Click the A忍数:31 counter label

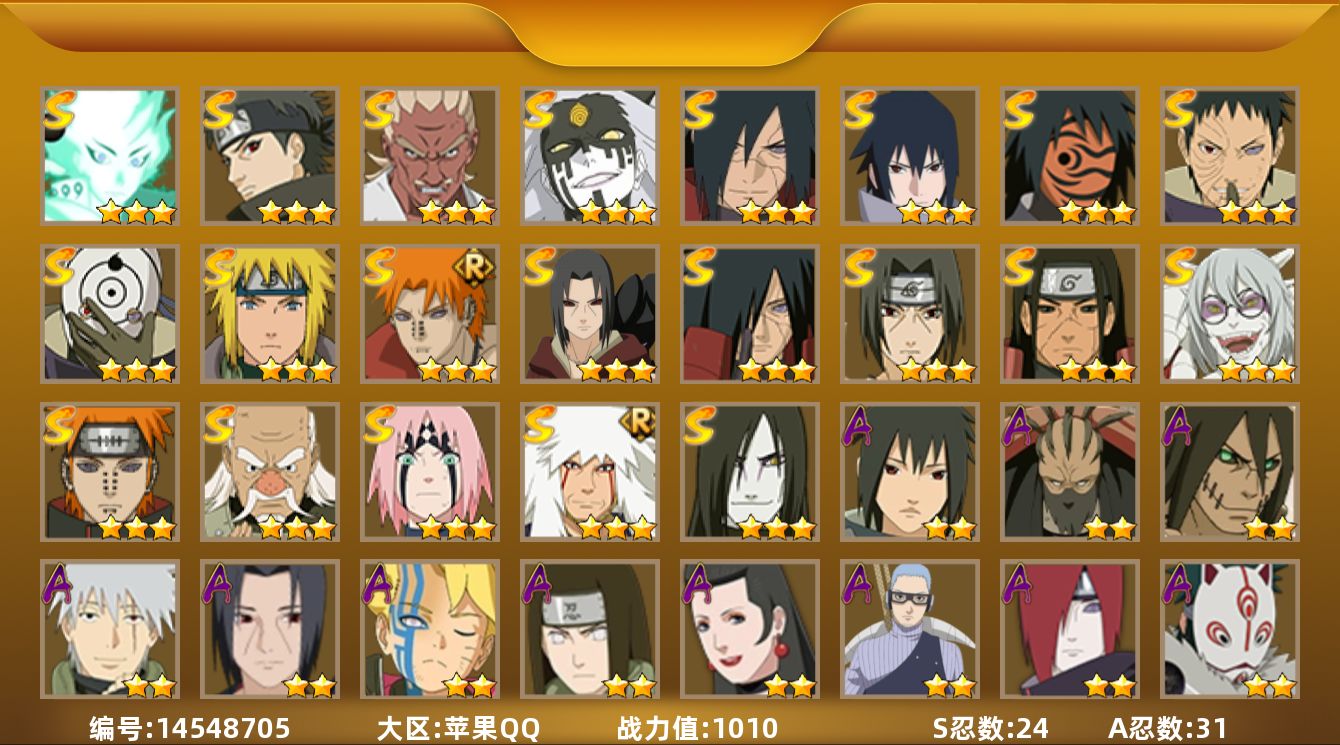tap(1168, 728)
